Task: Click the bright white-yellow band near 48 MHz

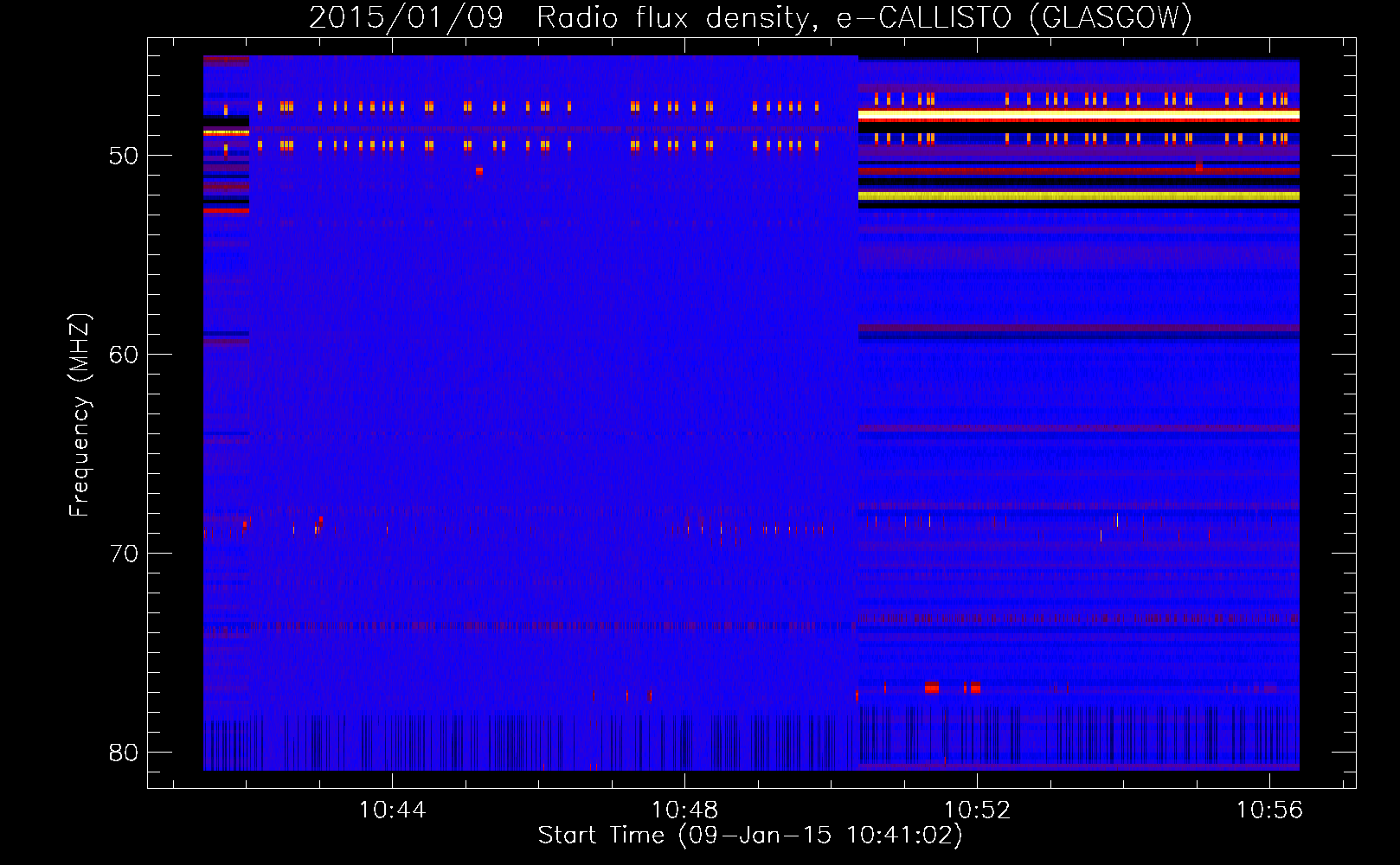Action: click(1079, 115)
